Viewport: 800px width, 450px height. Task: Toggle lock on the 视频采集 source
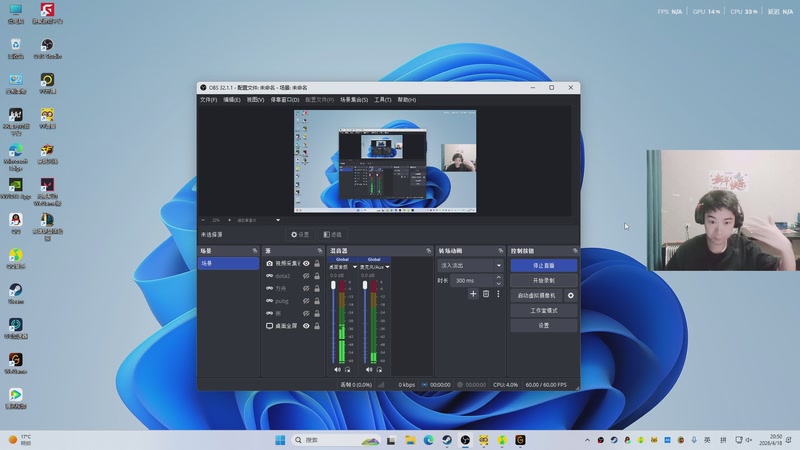(317, 263)
